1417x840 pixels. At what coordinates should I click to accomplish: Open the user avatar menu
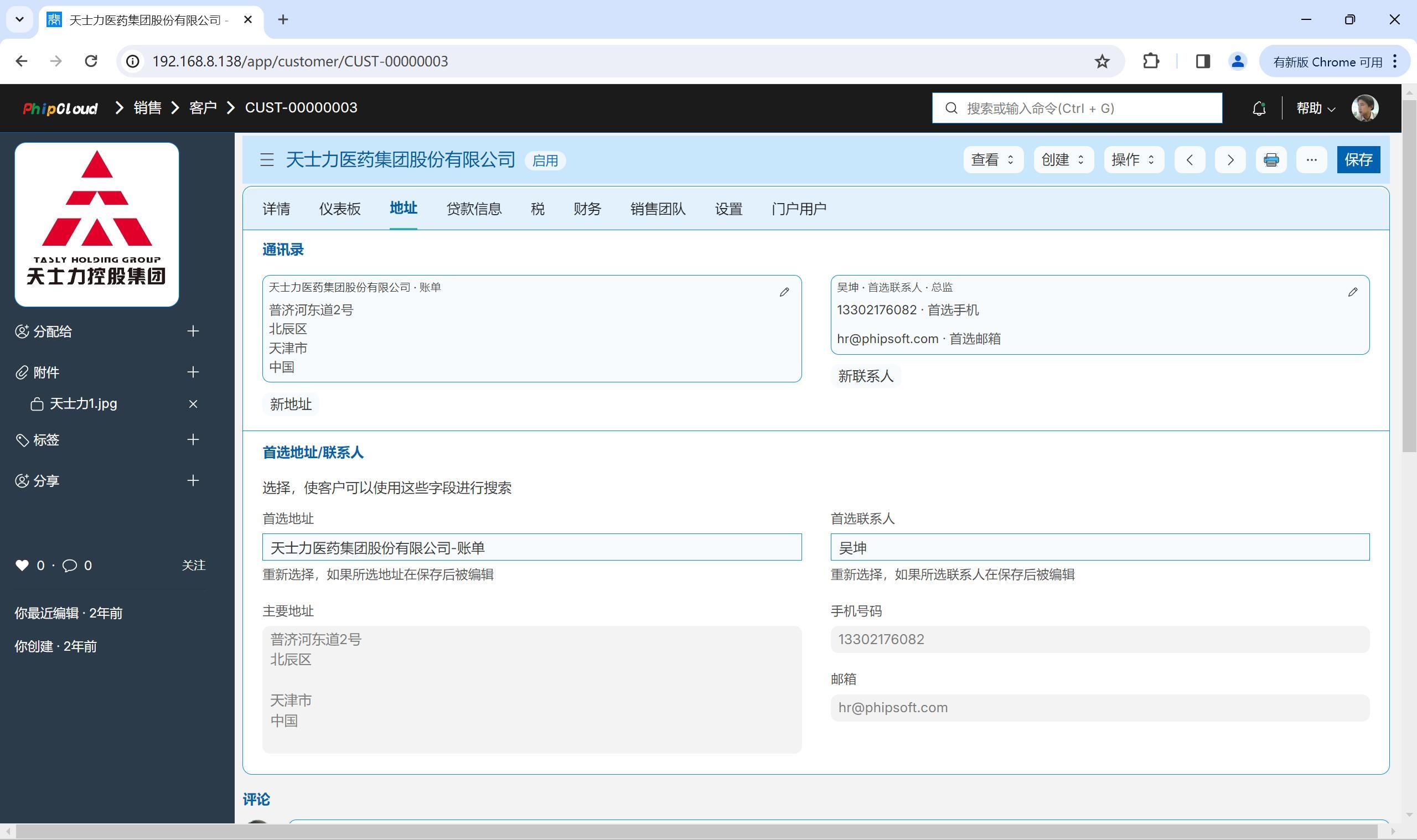pos(1364,108)
